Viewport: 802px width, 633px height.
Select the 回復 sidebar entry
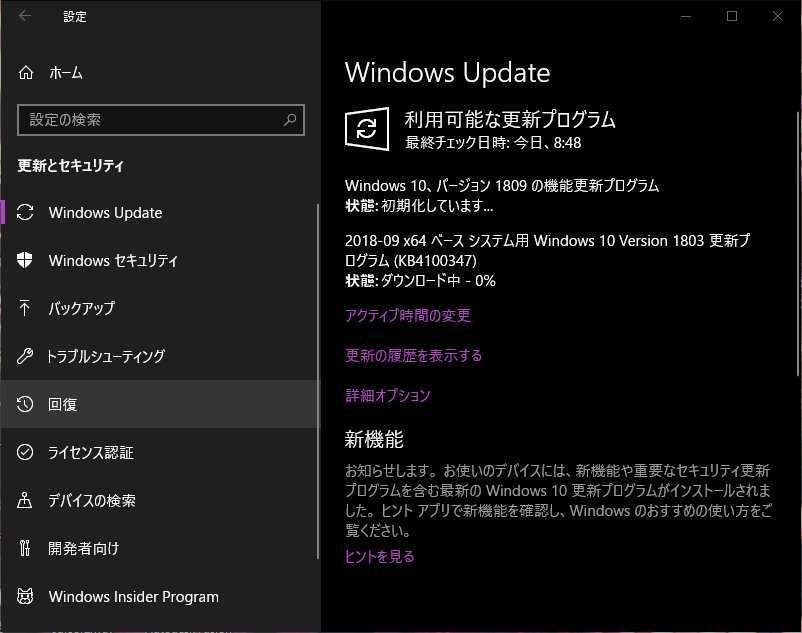159,404
